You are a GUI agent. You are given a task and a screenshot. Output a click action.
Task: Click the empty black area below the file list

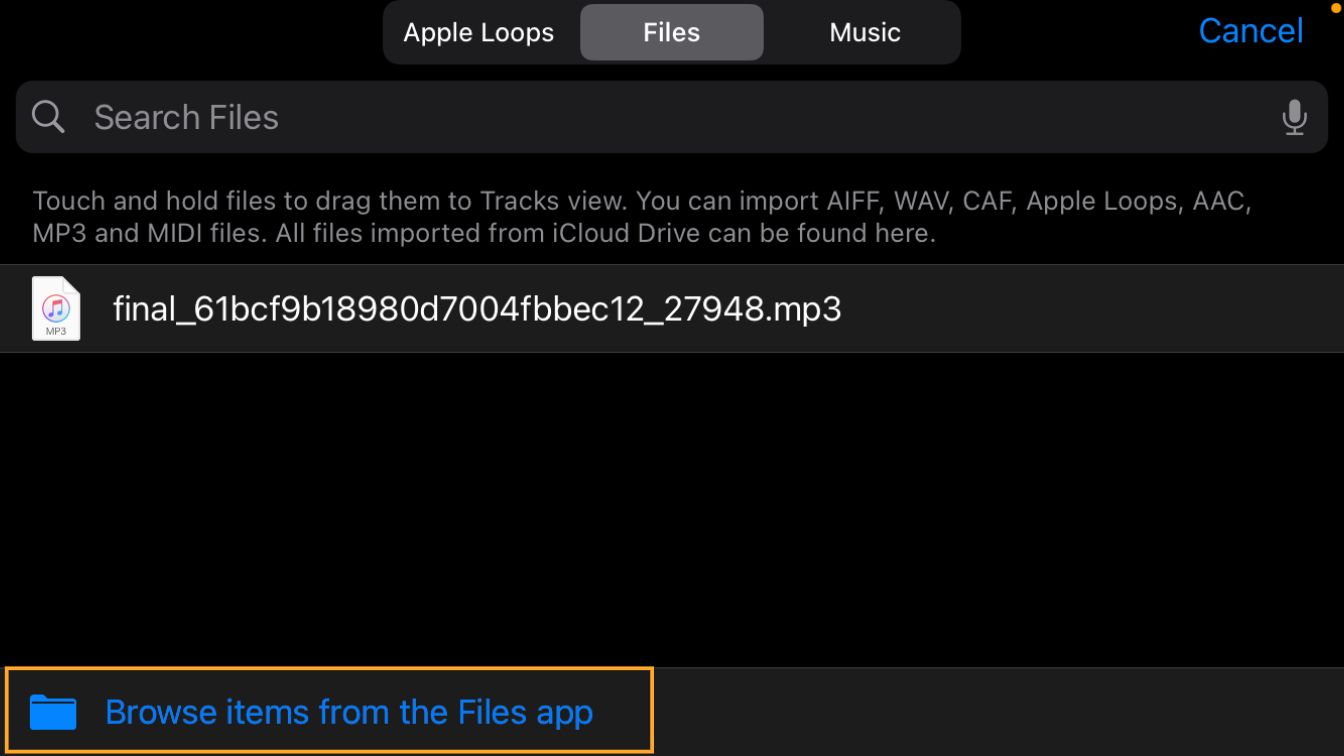coord(672,510)
